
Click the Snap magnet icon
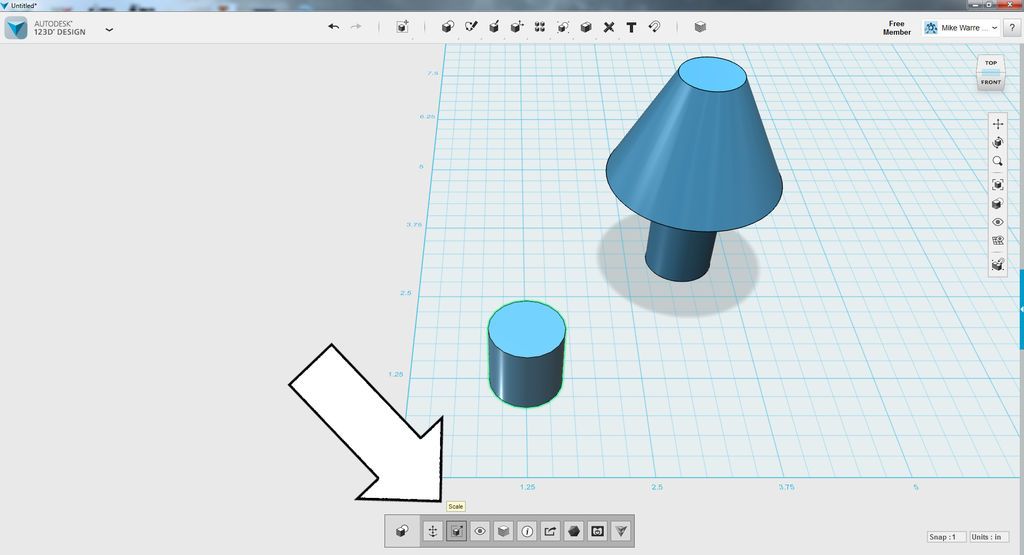(x=654, y=27)
